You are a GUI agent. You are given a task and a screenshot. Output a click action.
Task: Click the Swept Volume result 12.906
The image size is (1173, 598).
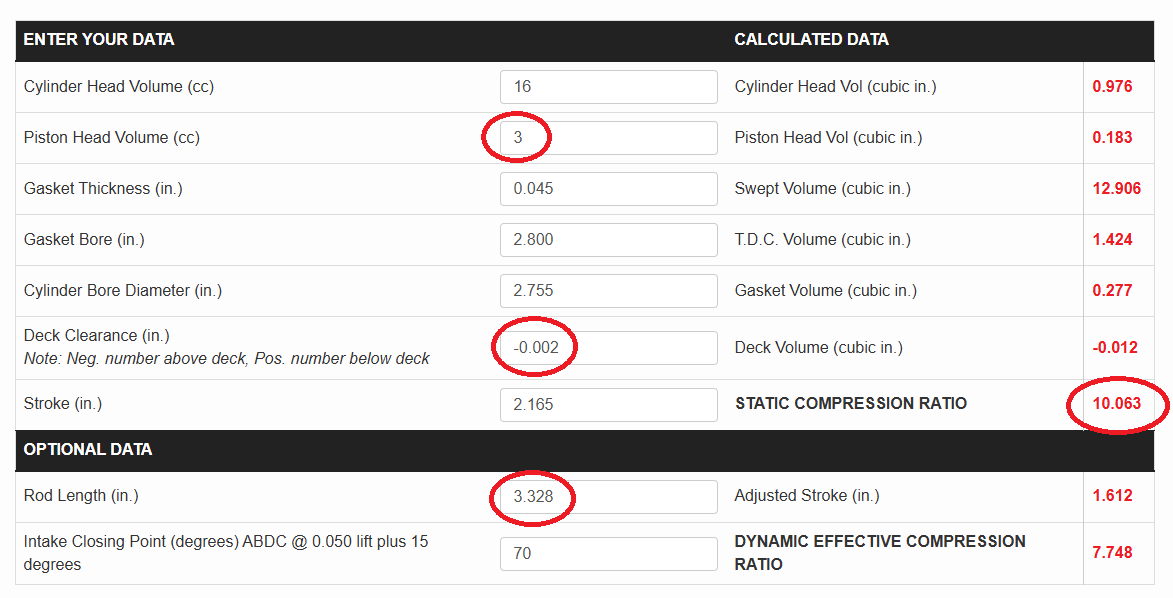(x=1116, y=189)
